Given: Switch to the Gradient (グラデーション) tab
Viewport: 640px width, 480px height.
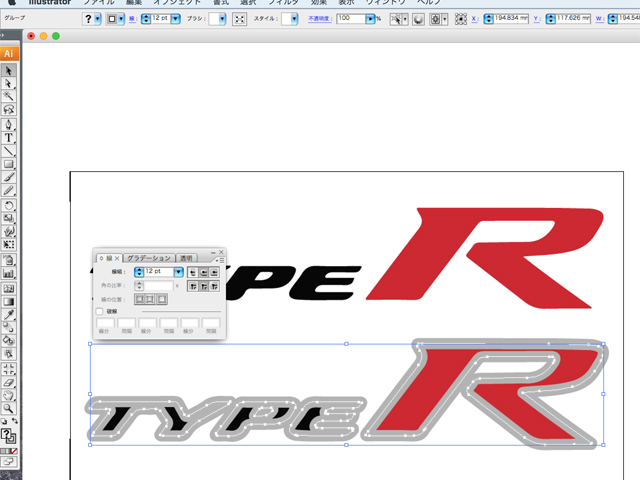Looking at the screenshot, I should (x=149, y=258).
